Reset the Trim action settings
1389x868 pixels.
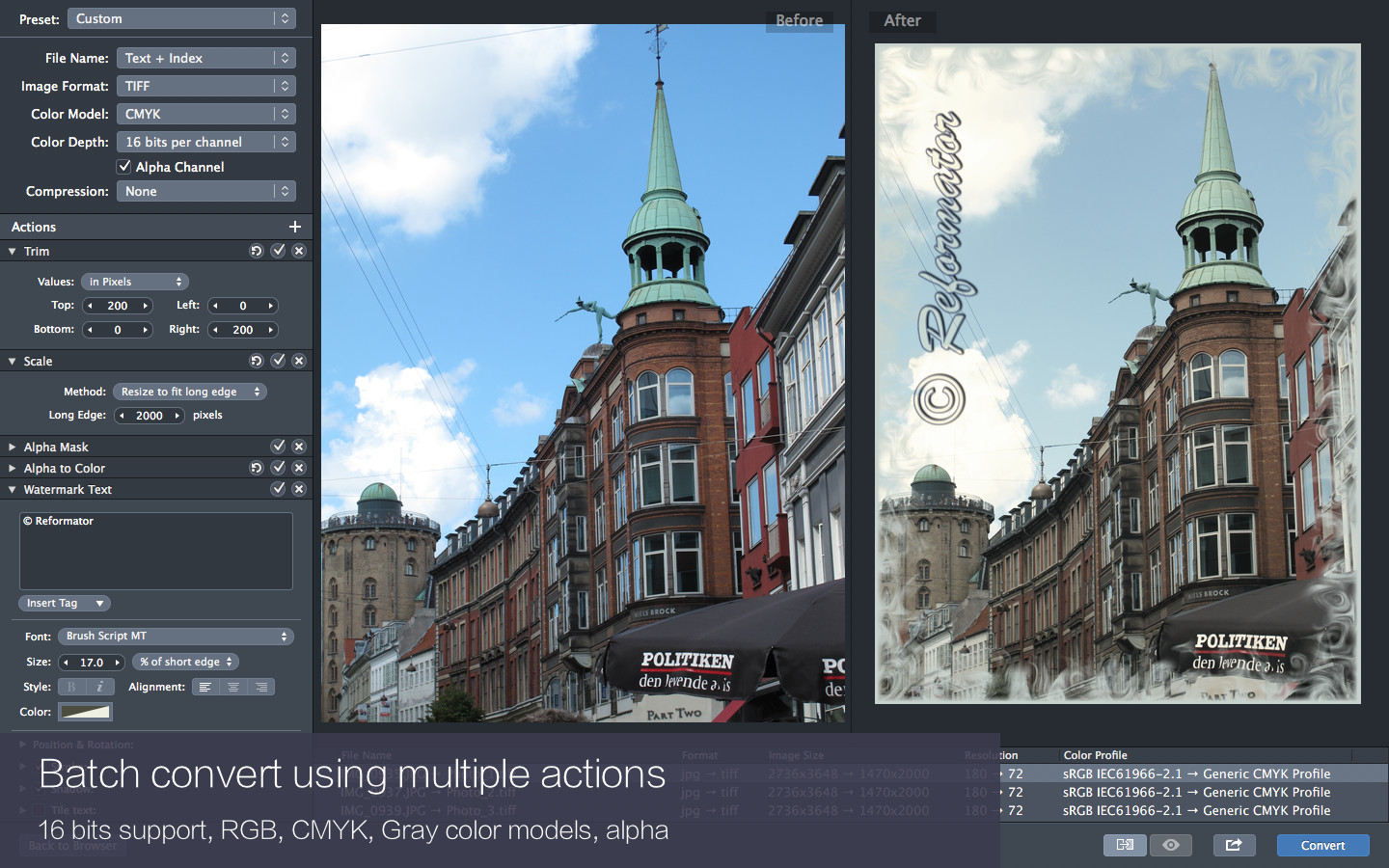tap(257, 251)
